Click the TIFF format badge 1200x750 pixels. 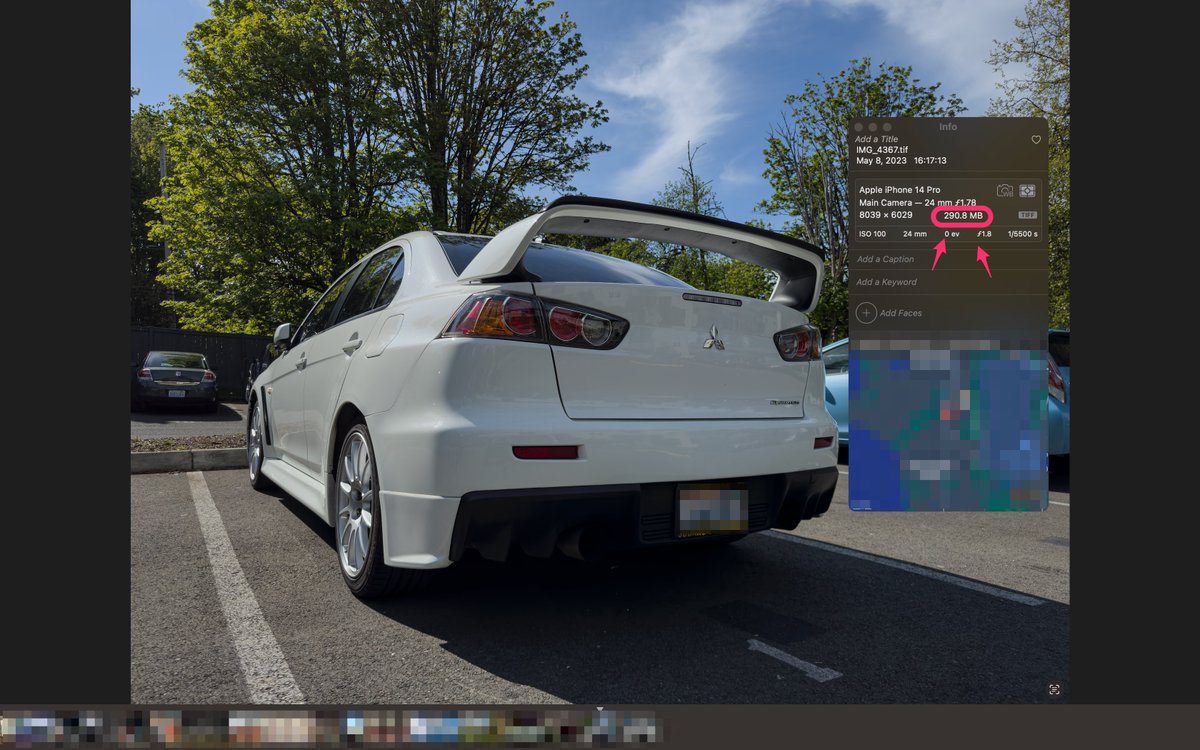coord(1027,215)
